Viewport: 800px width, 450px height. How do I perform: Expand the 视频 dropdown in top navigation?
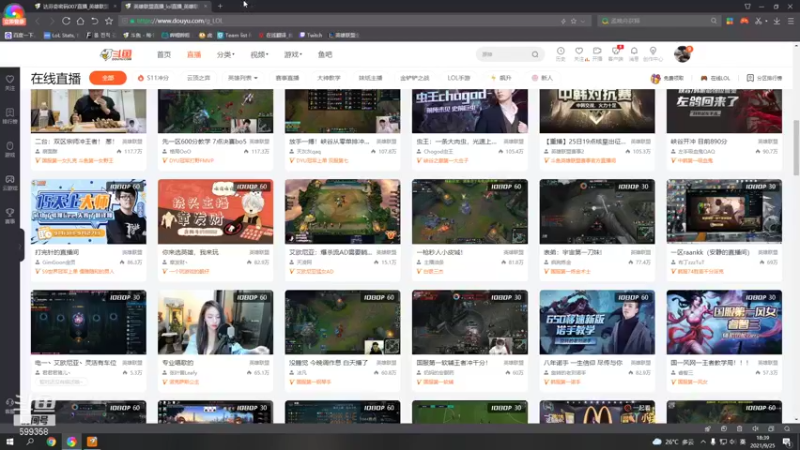click(259, 55)
